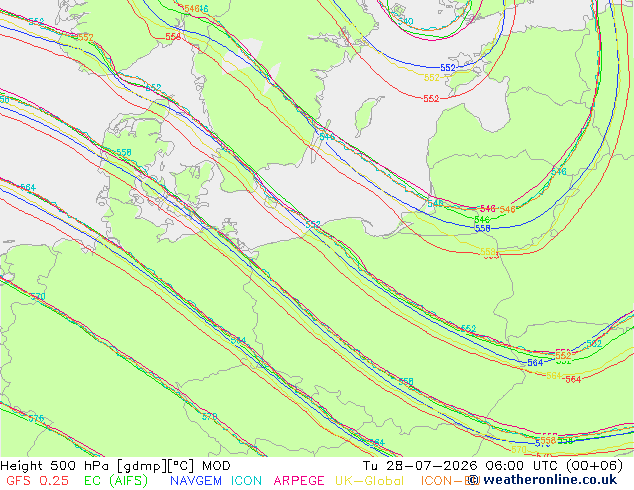Click the ARPEGE legend entry
Screen dimensions: 634x490
299,481
